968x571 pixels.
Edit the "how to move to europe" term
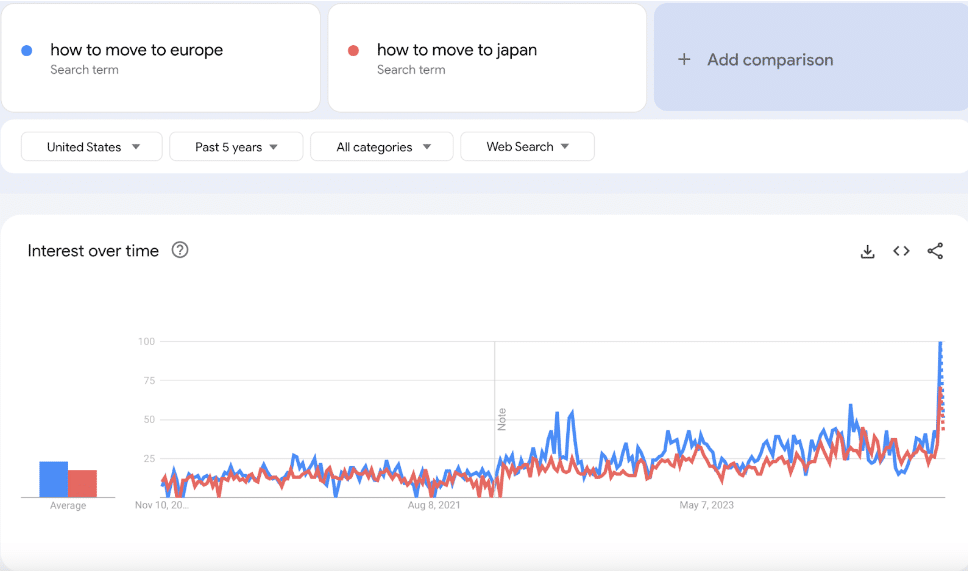(137, 50)
